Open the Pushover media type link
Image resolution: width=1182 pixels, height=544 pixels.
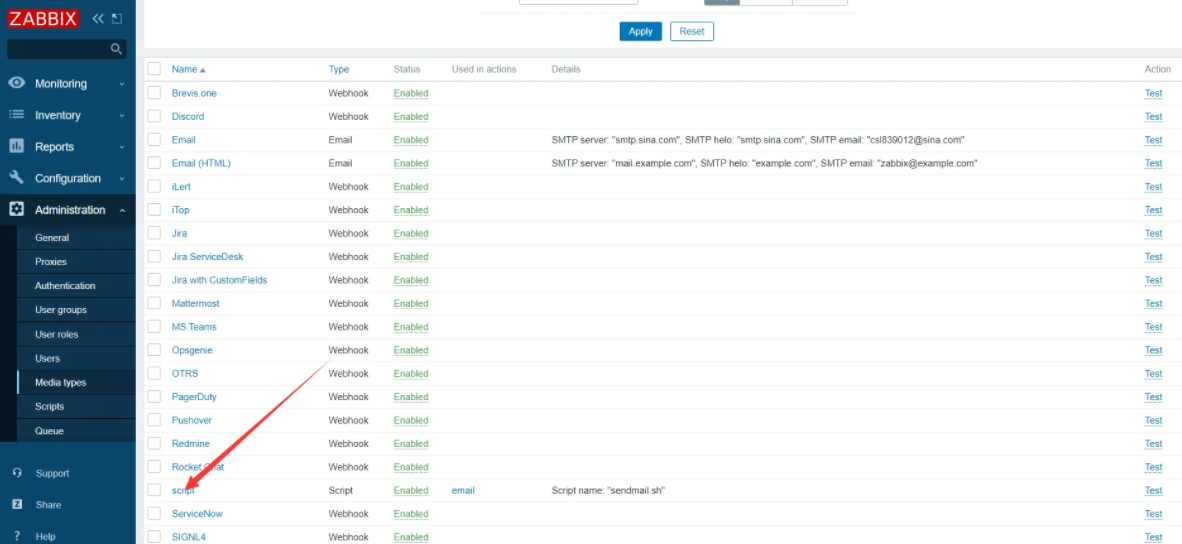click(191, 420)
